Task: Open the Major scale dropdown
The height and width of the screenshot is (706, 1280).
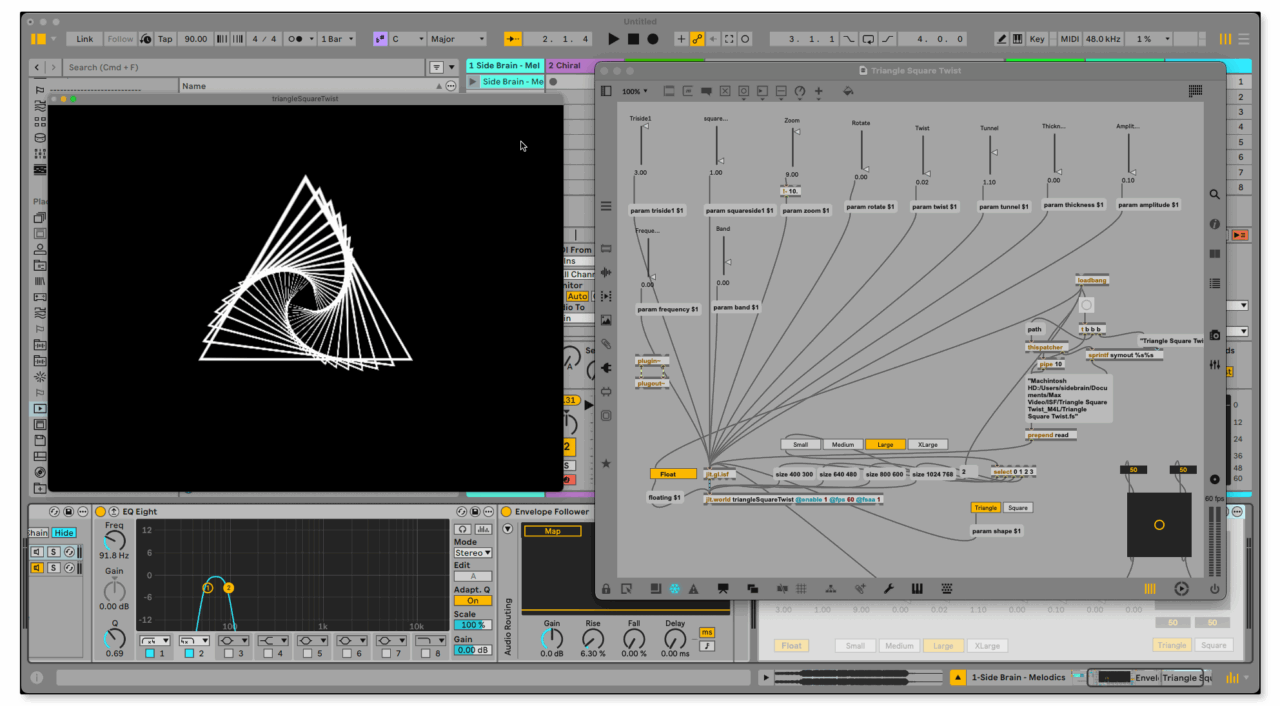Action: coord(456,39)
